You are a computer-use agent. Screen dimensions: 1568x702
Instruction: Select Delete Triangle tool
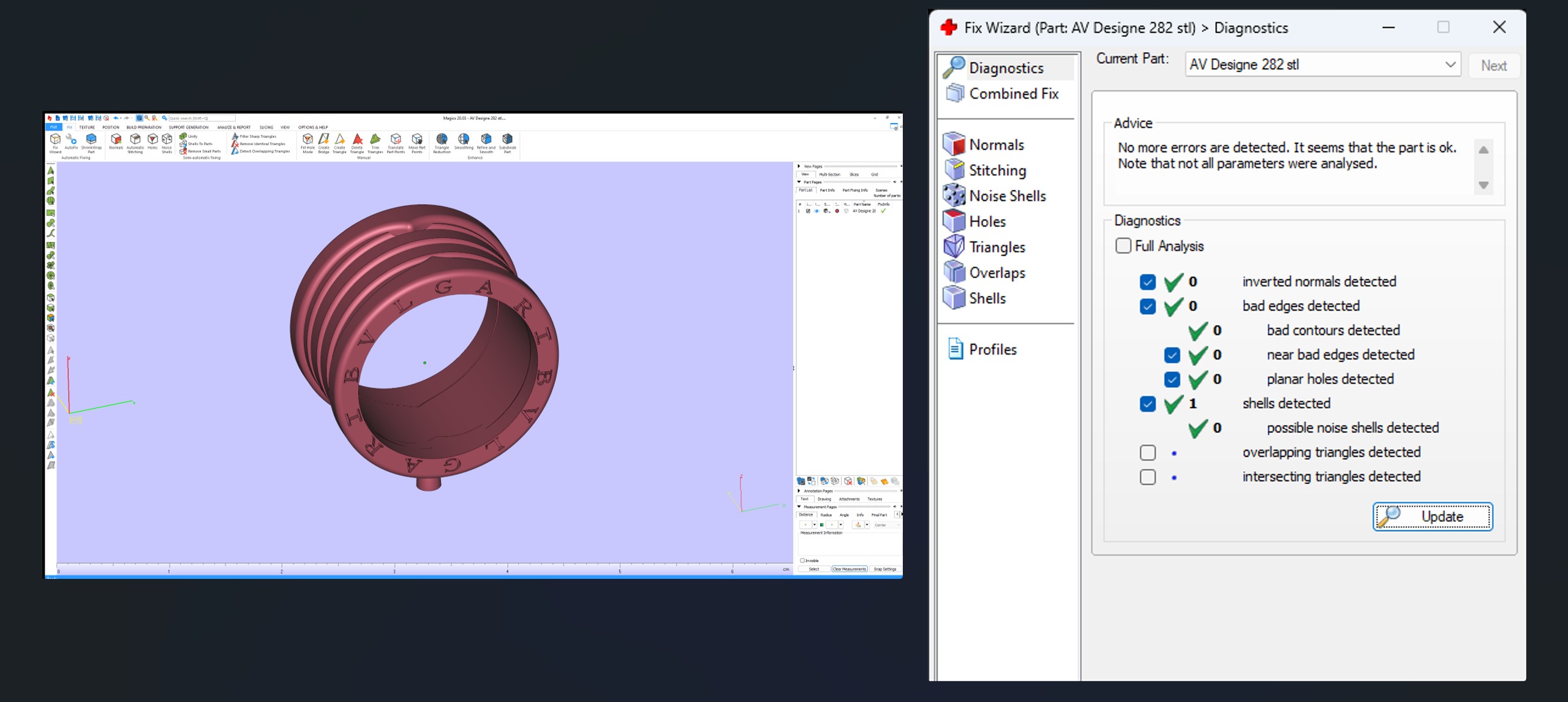click(357, 143)
